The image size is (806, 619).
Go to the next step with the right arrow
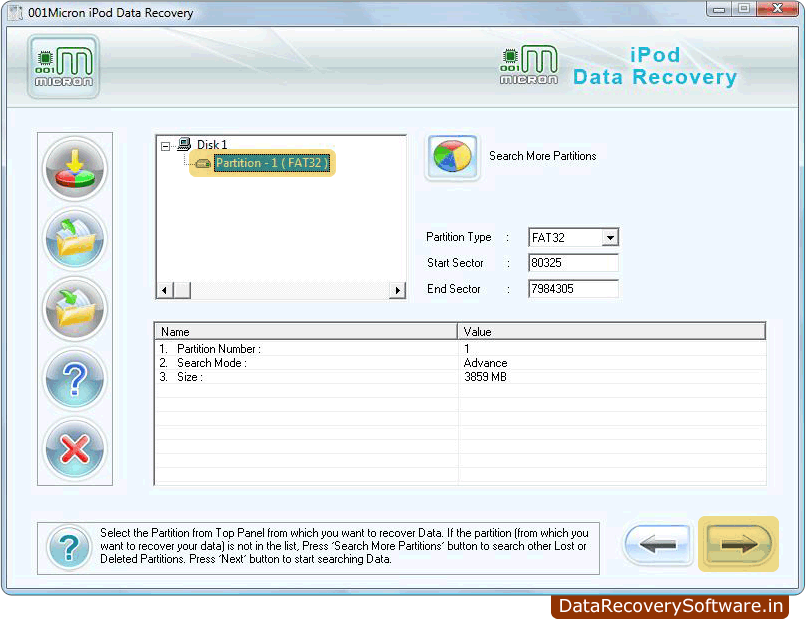coord(739,544)
